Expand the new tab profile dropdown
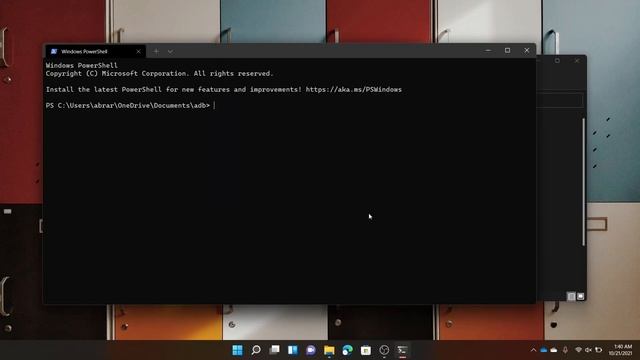The image size is (640, 360). point(170,51)
